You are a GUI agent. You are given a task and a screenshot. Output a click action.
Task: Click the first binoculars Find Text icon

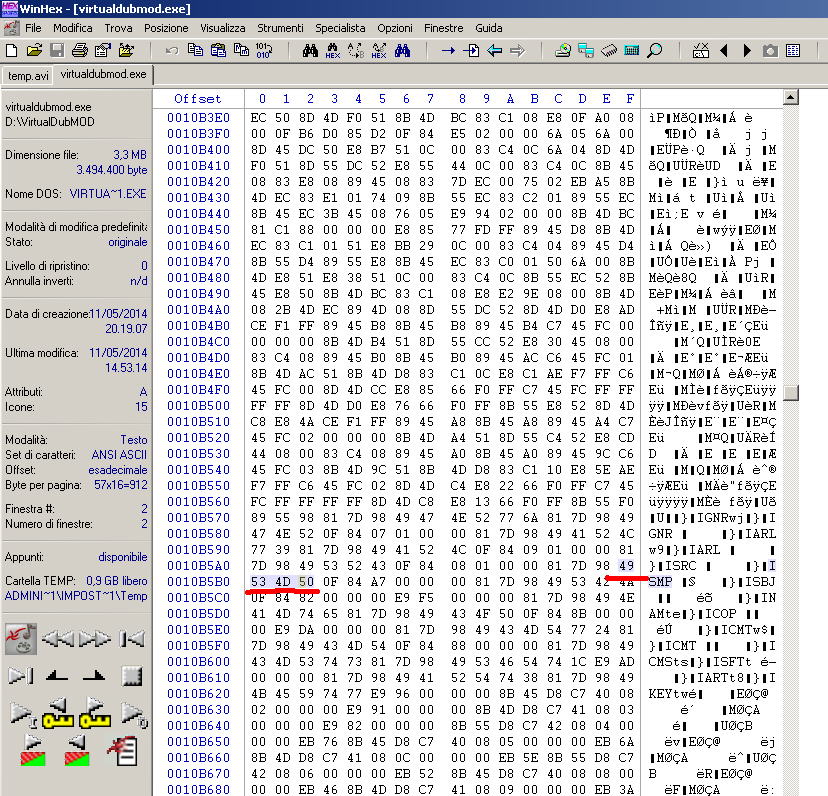[310, 51]
